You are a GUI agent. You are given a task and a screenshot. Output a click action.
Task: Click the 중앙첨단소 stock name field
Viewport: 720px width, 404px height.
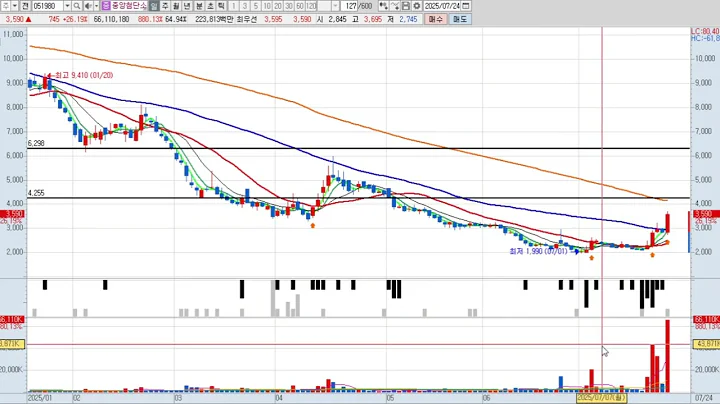point(129,6)
